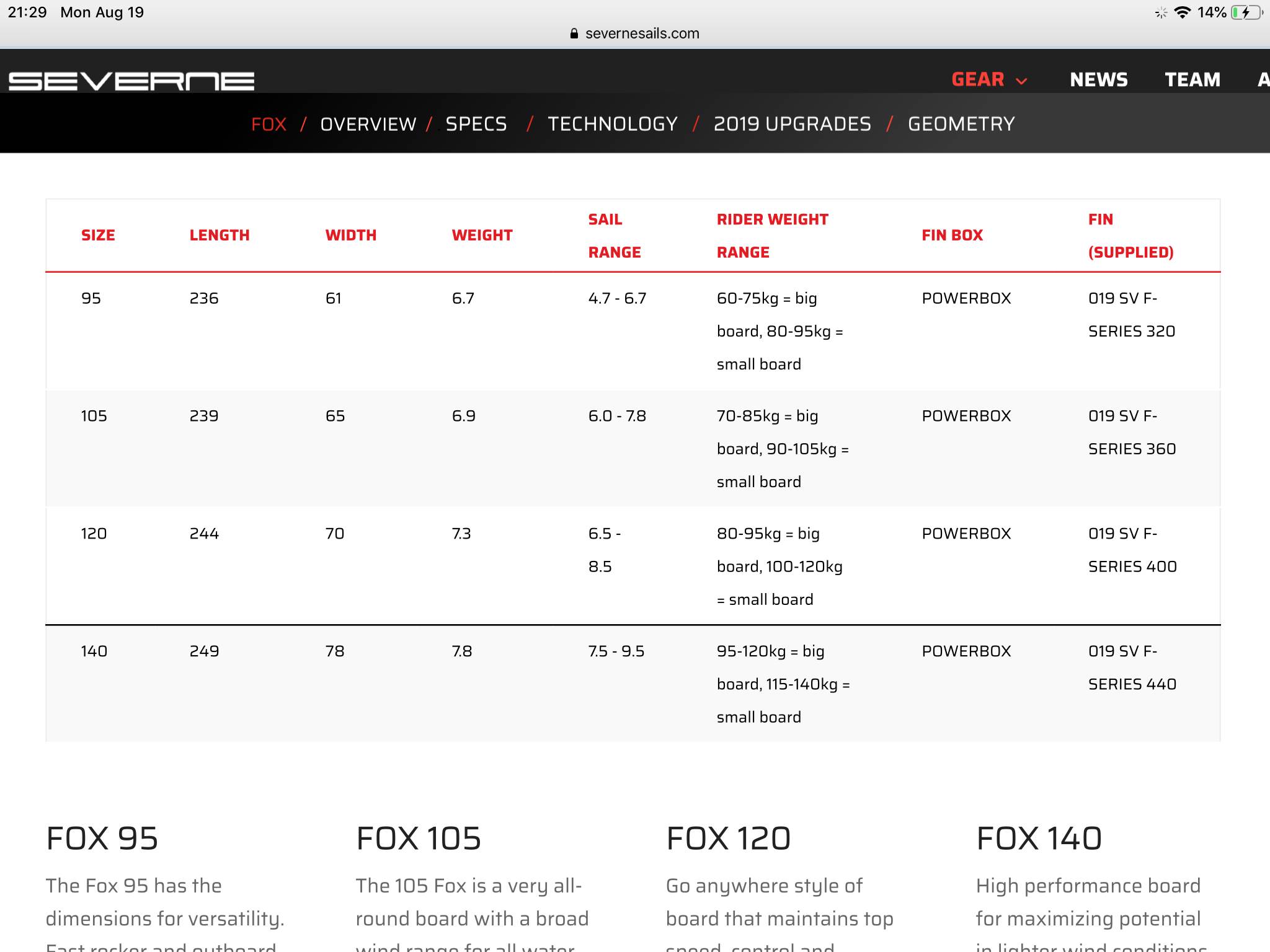
Task: Go to the TEAM page
Action: 1192,79
